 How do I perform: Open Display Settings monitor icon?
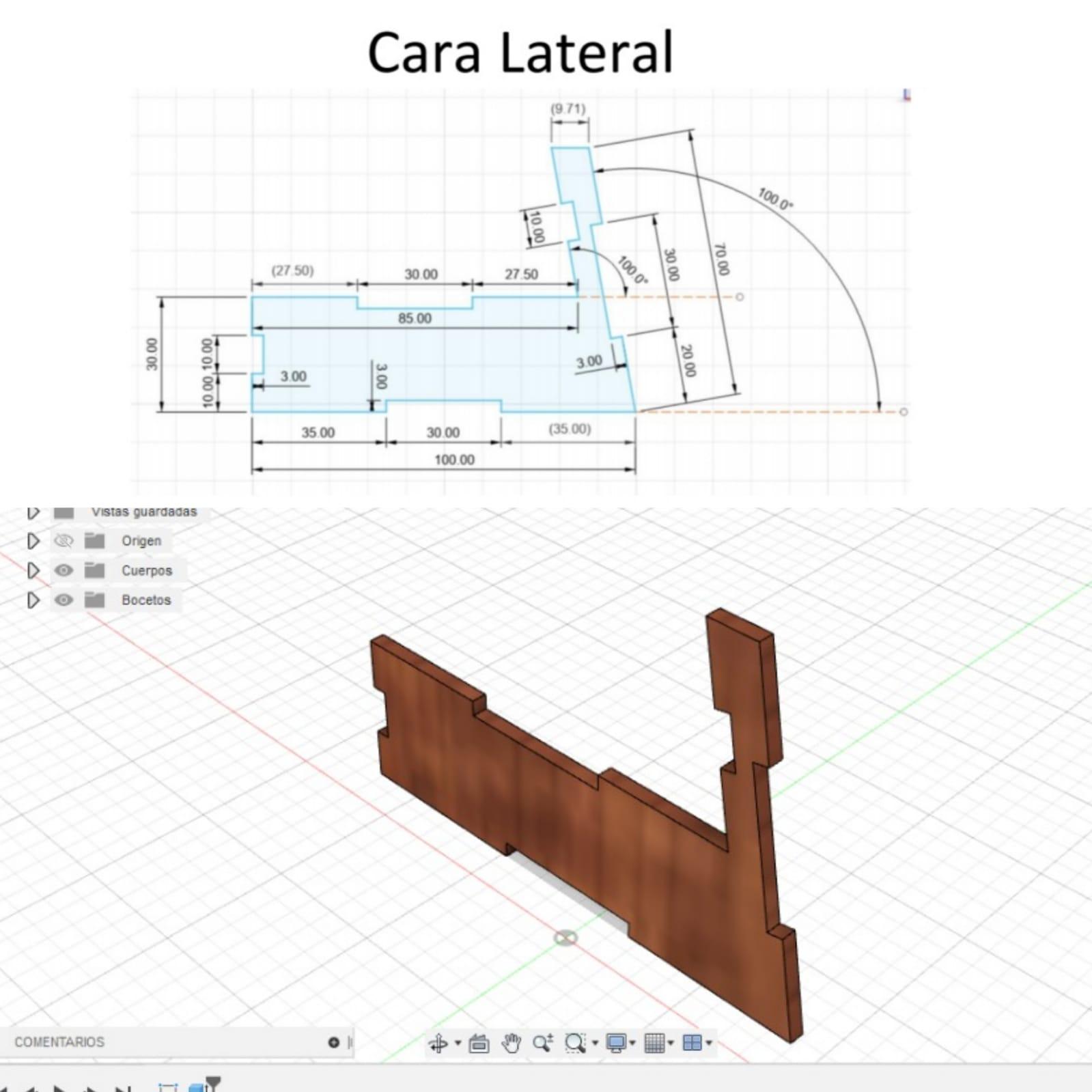pos(616,1043)
